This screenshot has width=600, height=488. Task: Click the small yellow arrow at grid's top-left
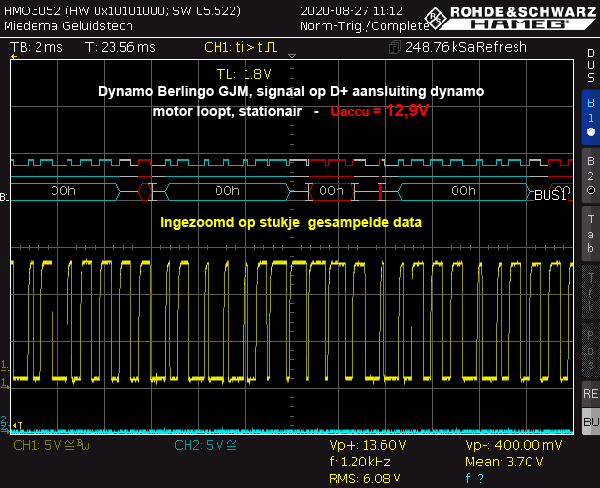click(x=14, y=57)
